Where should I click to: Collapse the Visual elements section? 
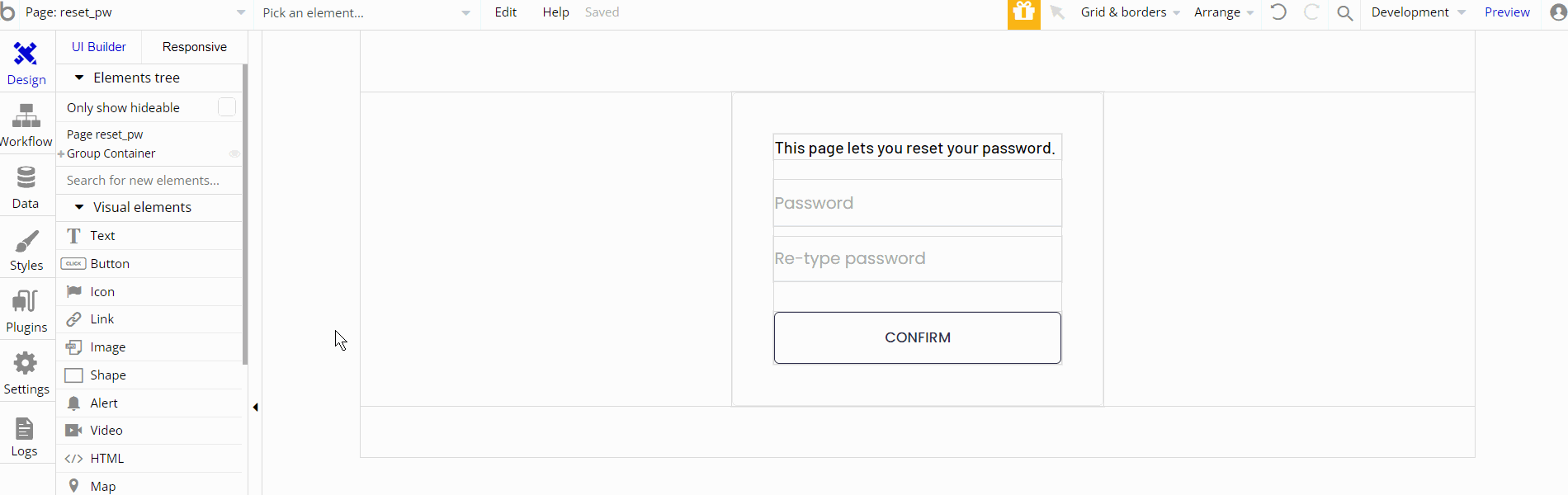click(79, 207)
